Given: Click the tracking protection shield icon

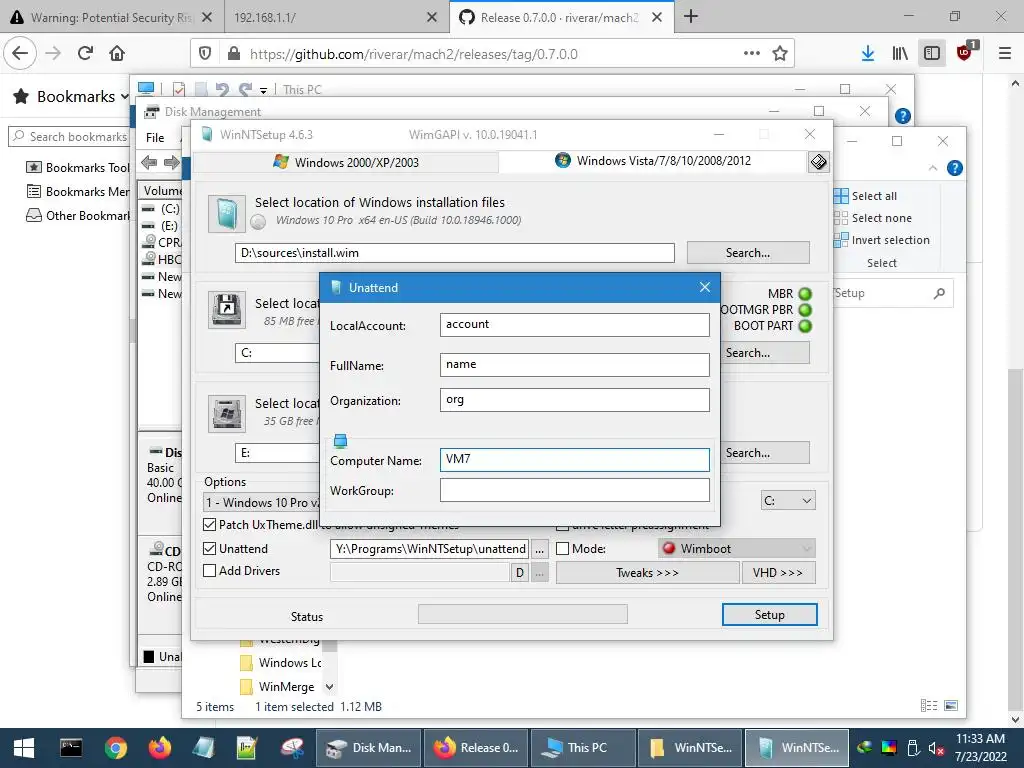Looking at the screenshot, I should [205, 54].
